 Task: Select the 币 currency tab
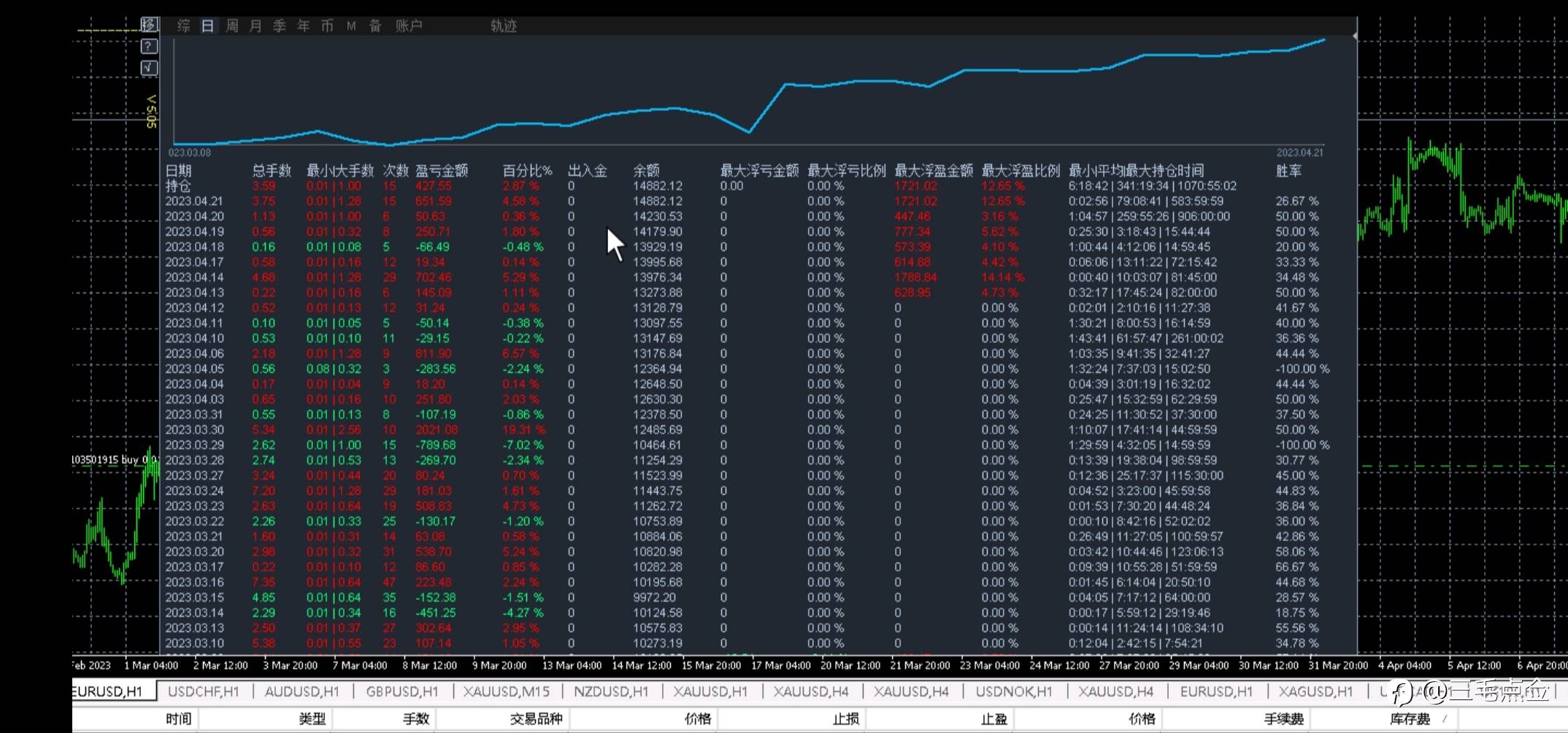click(327, 26)
